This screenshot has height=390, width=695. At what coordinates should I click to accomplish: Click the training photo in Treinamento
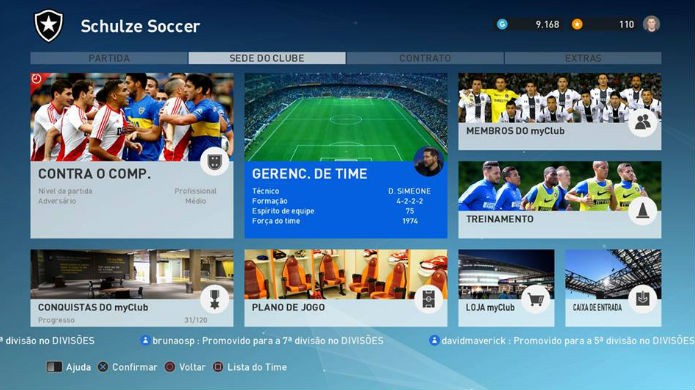[x=560, y=186]
